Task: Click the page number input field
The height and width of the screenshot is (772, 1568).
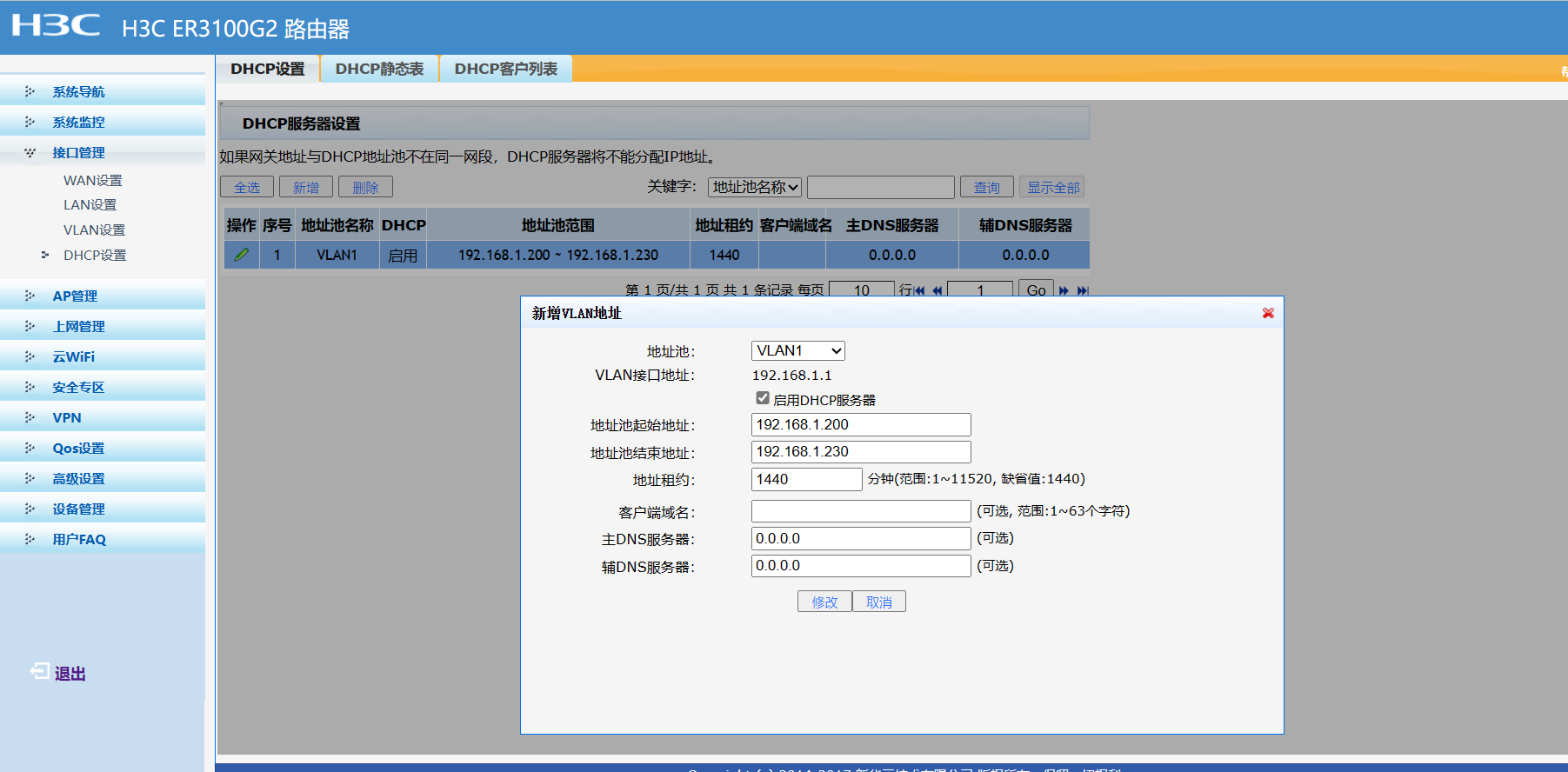Action: 980,289
